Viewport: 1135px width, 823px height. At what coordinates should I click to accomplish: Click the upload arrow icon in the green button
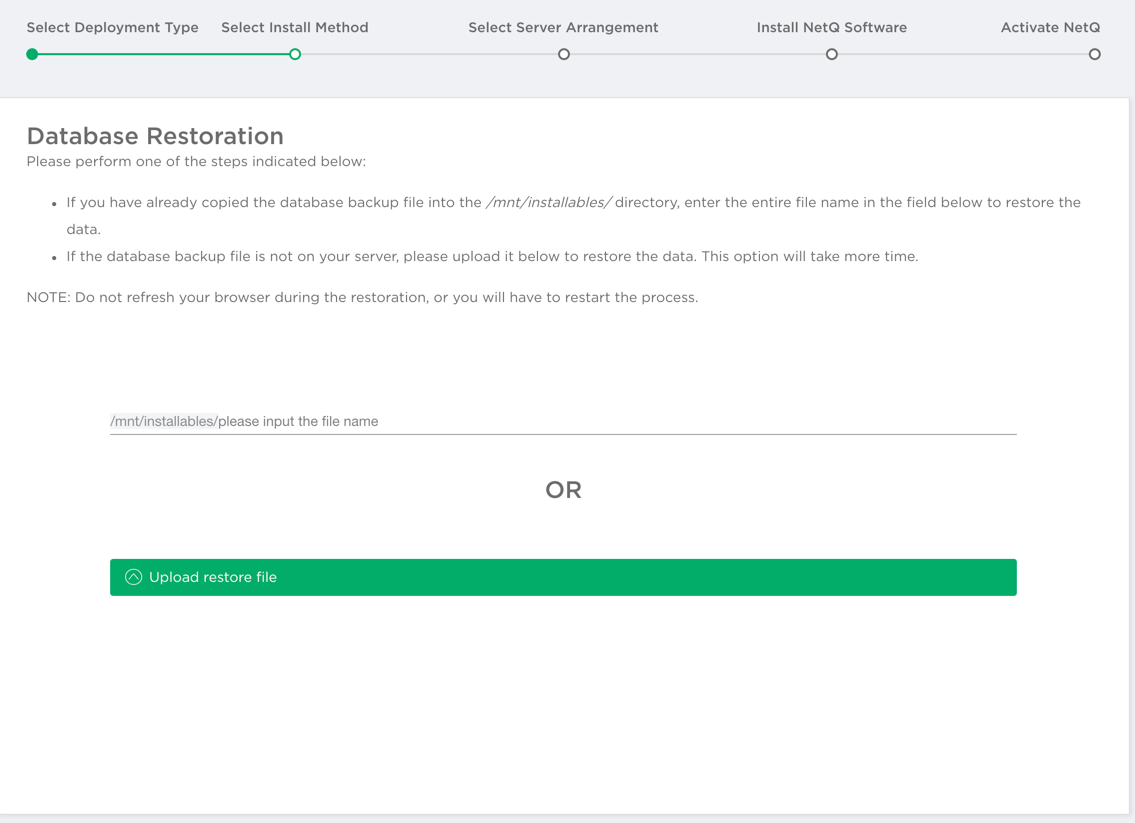click(x=133, y=577)
